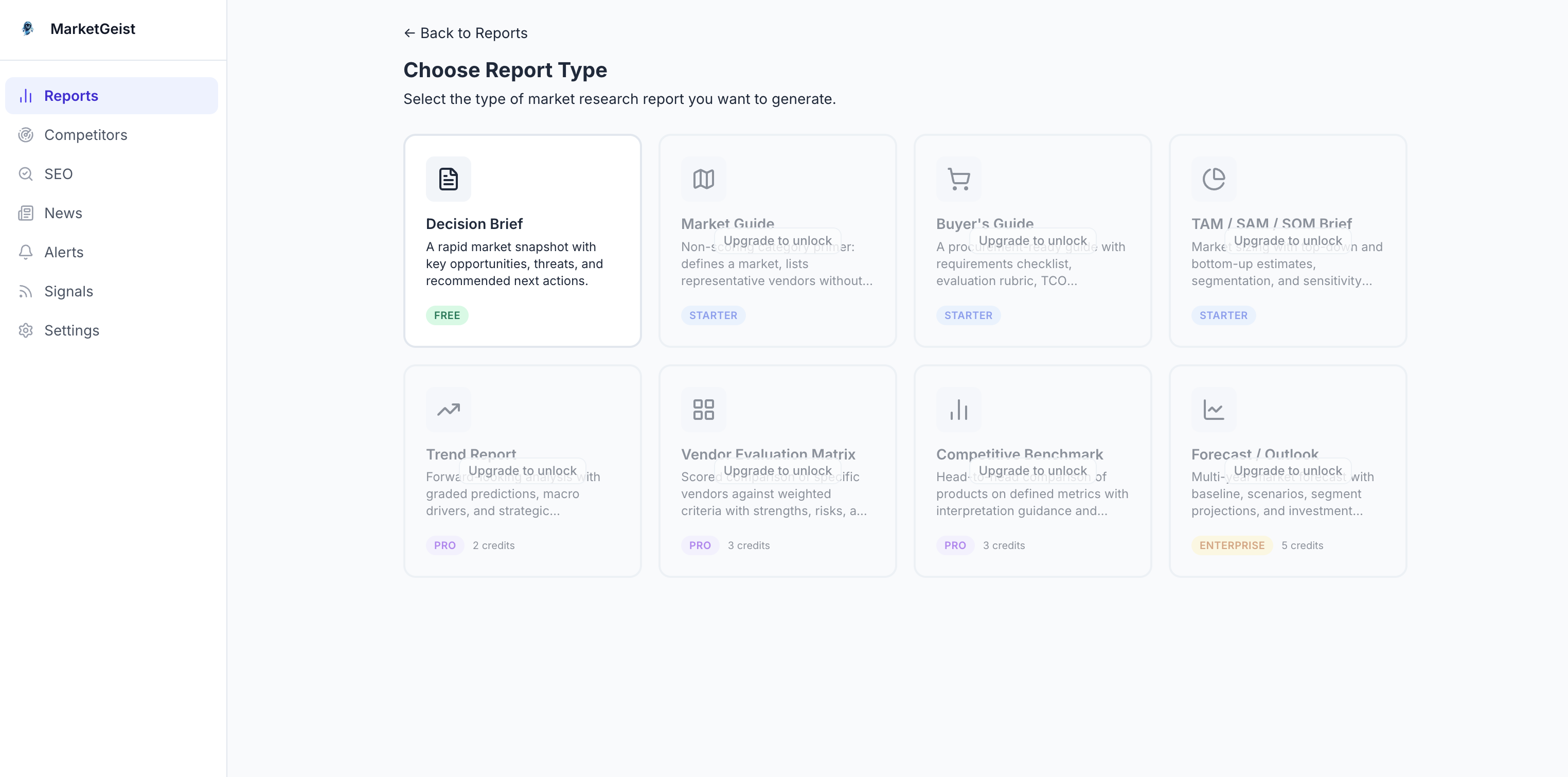Click the shopping cart icon on Buyer's Guide

point(959,179)
